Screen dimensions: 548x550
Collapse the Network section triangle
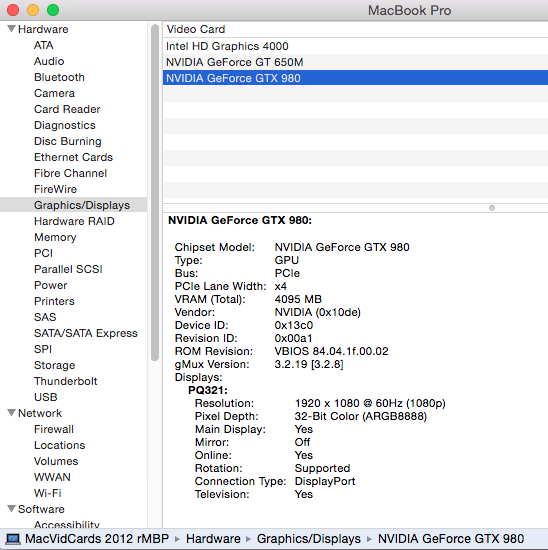coord(11,413)
